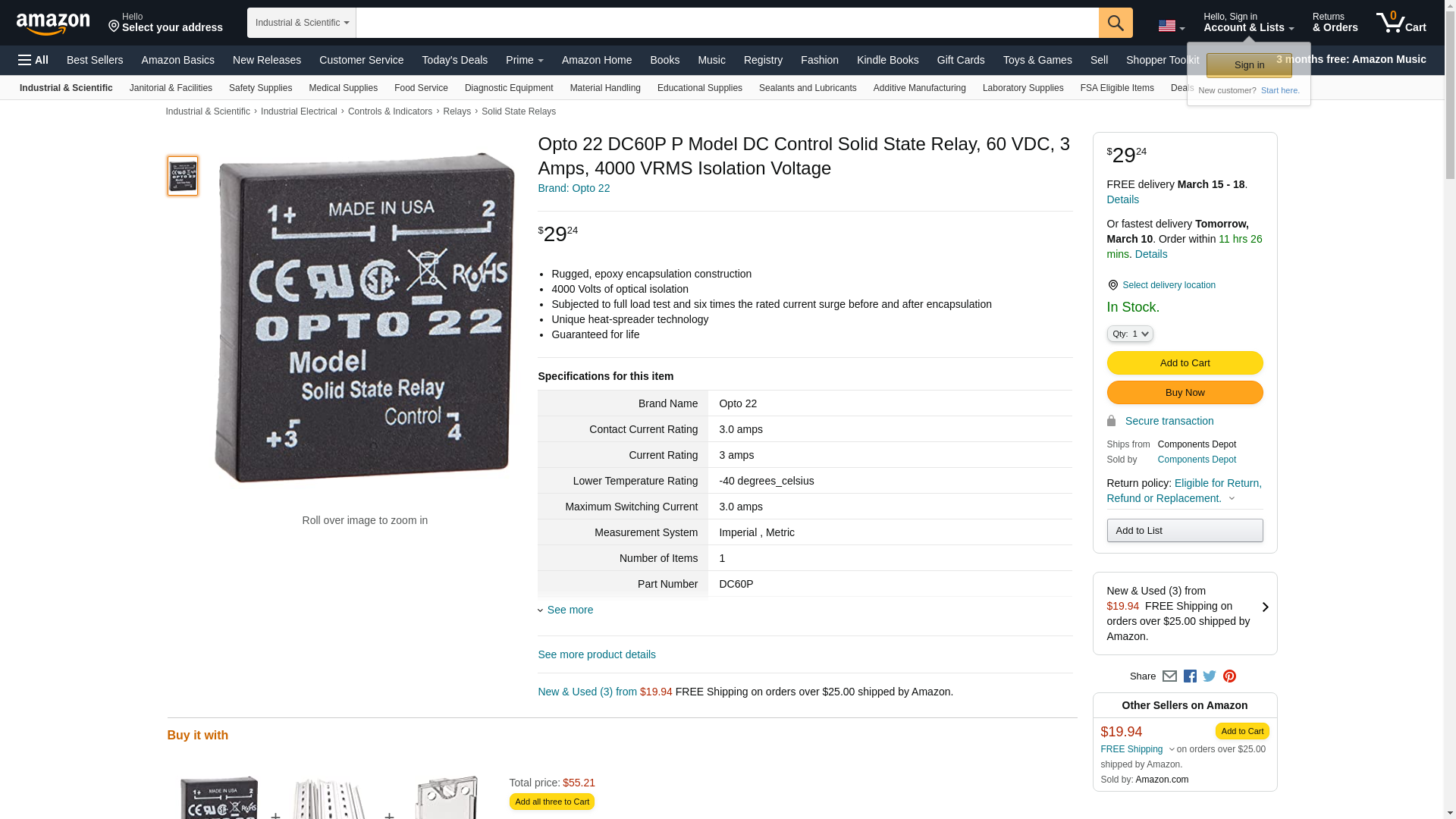Open the Brand: Opto 22 link
This screenshot has height=819, width=1456.
[574, 188]
